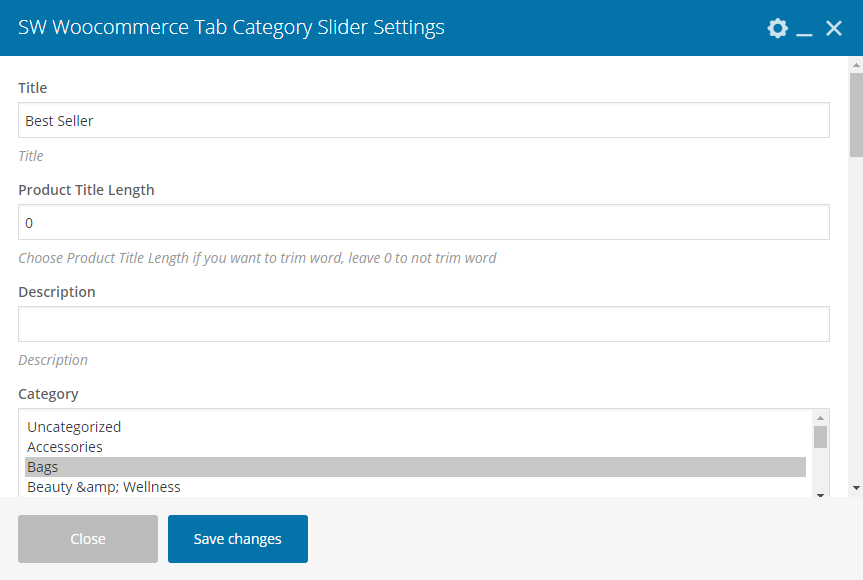
Task: Click the Category list scroll-up arrow
Action: [x=820, y=418]
